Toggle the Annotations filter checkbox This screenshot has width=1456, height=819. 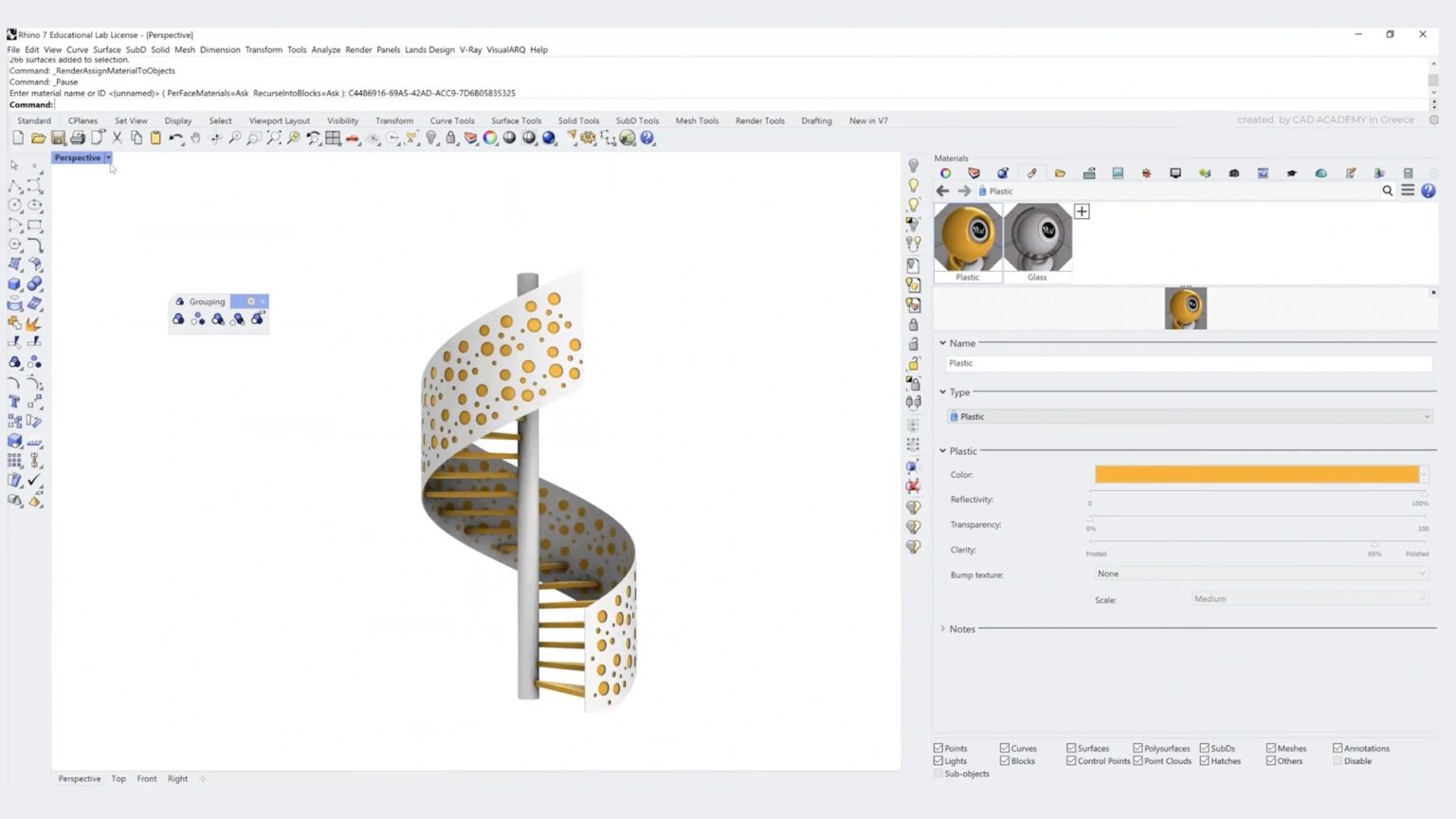pyautogui.click(x=1338, y=748)
